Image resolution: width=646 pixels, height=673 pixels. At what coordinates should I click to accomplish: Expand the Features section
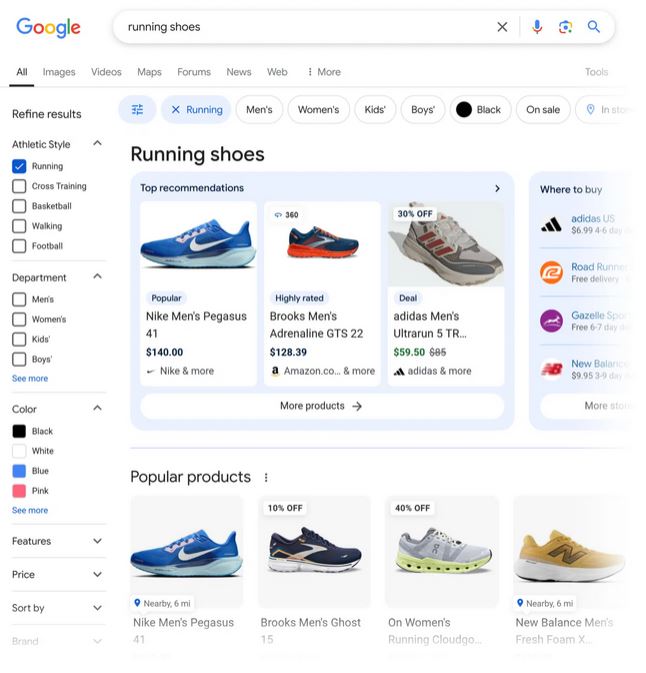(97, 541)
